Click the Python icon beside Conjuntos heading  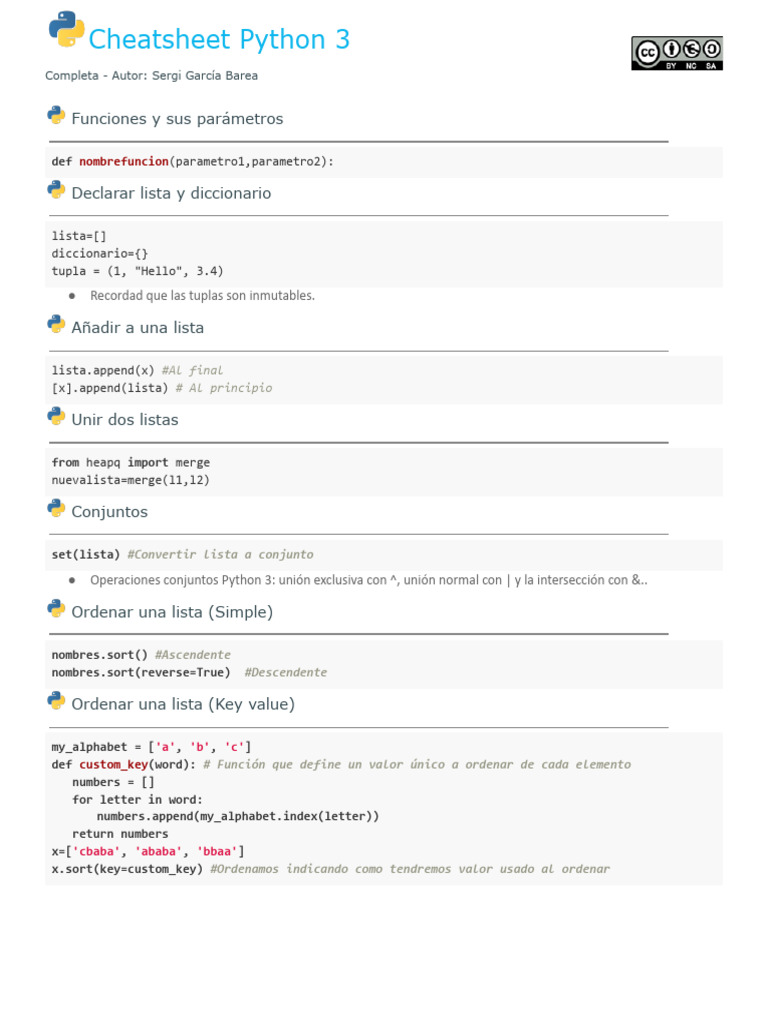coord(56,509)
